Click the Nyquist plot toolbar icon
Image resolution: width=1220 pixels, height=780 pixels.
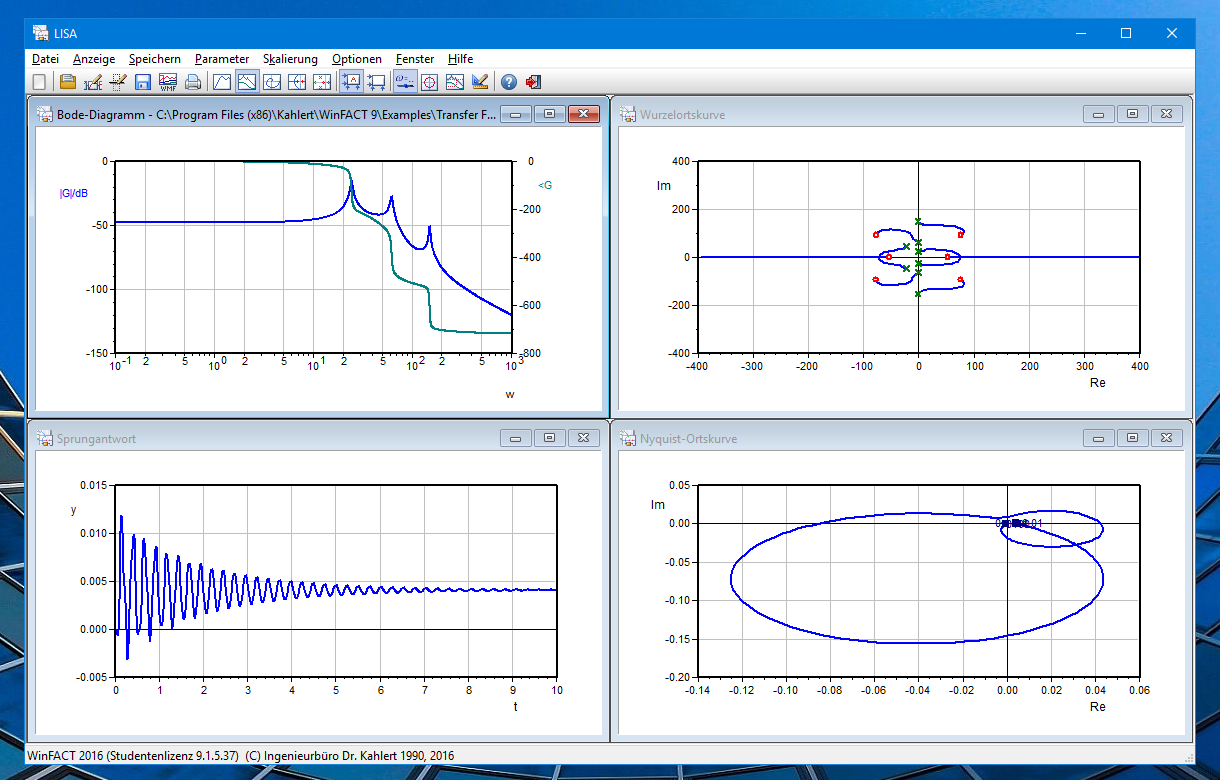[272, 82]
